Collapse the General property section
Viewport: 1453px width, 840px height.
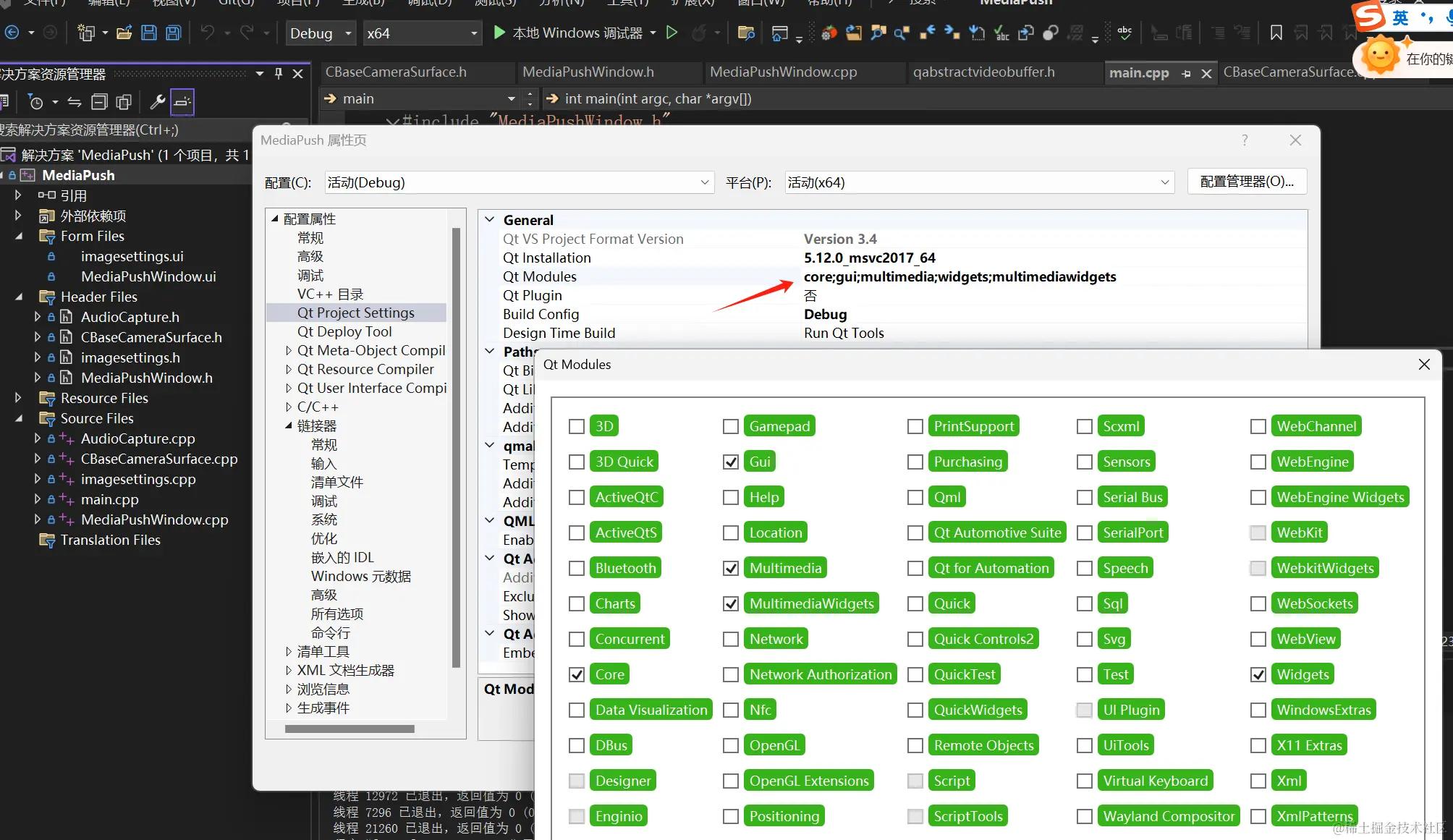tap(490, 219)
